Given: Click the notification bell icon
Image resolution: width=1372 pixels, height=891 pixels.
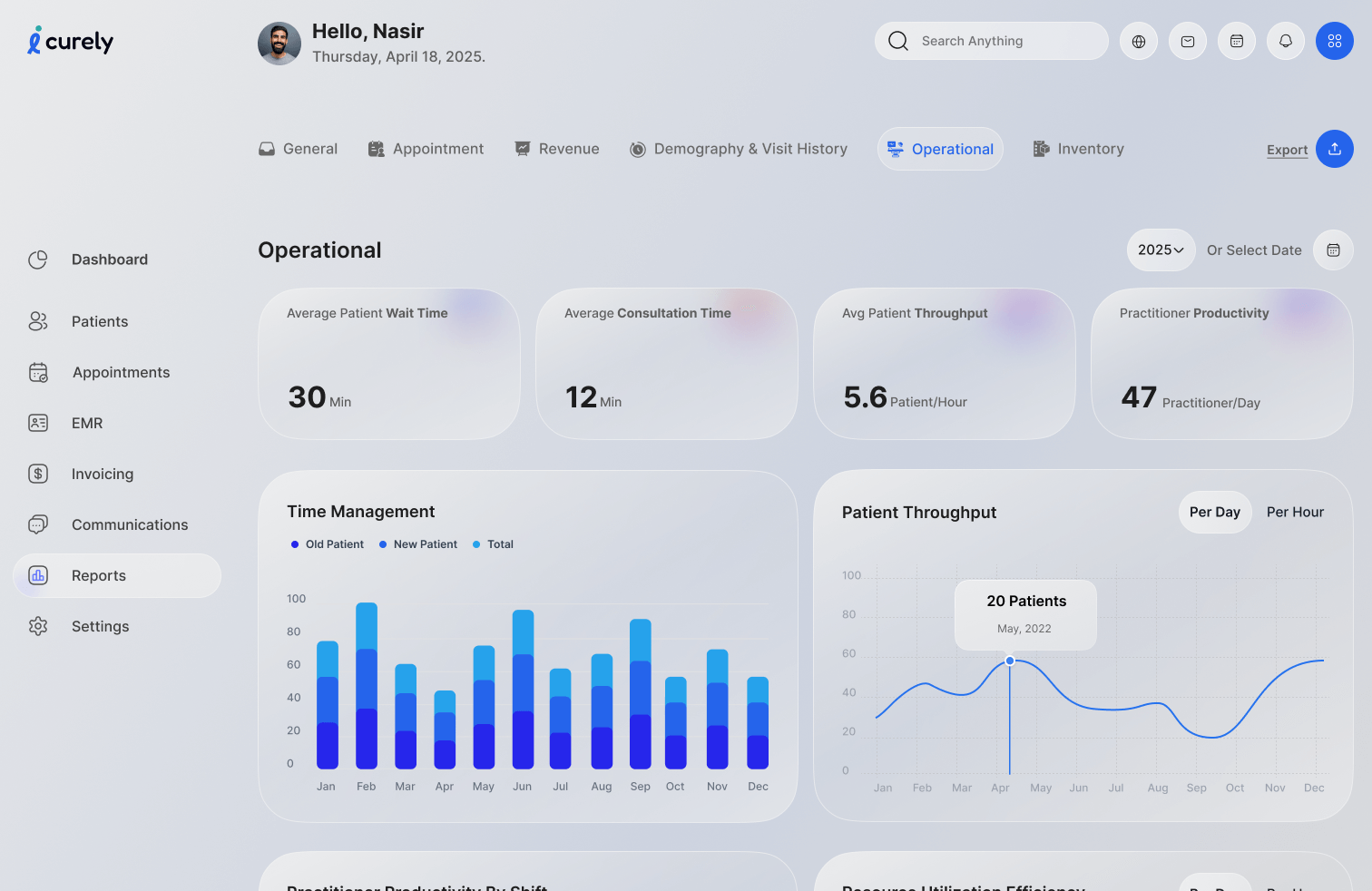Looking at the screenshot, I should [1286, 42].
